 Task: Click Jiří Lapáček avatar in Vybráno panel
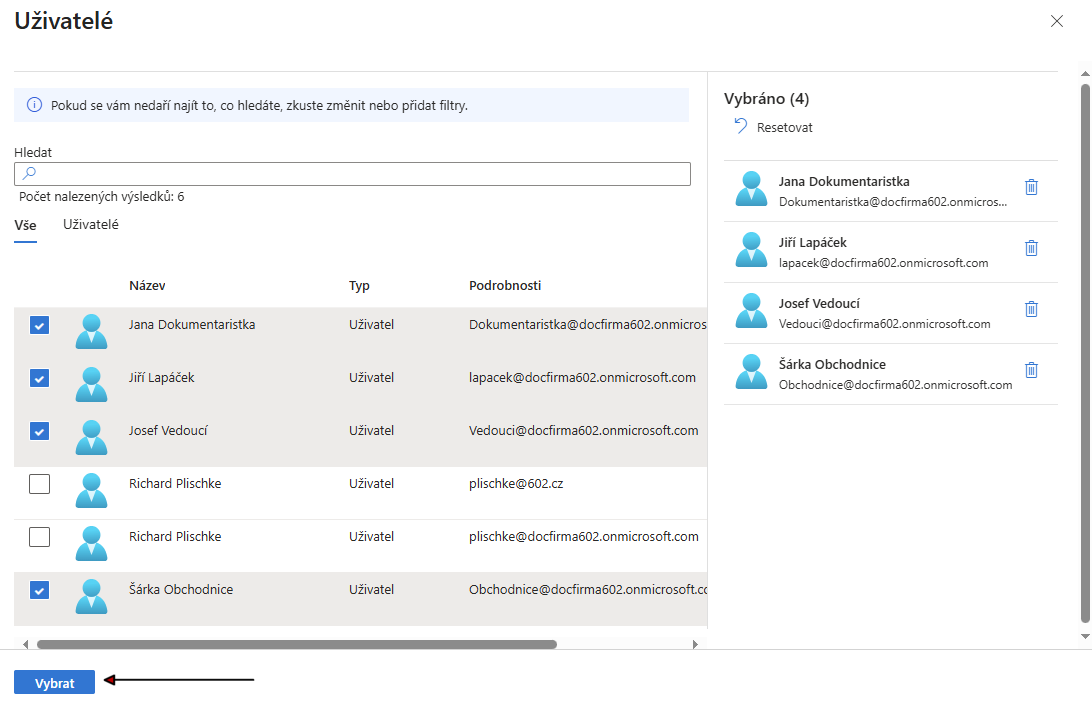click(751, 249)
